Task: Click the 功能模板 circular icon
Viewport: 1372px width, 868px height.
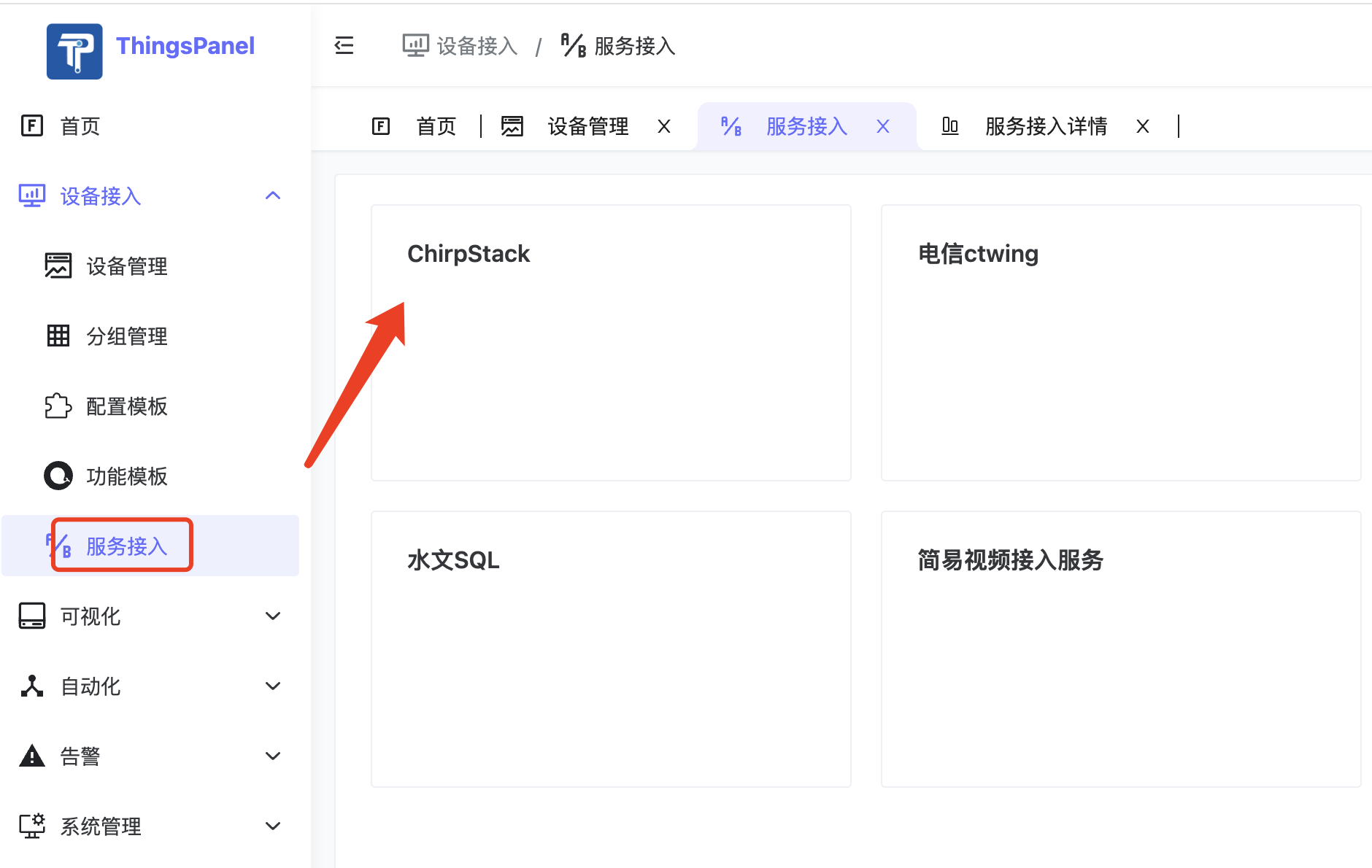Action: point(58,476)
